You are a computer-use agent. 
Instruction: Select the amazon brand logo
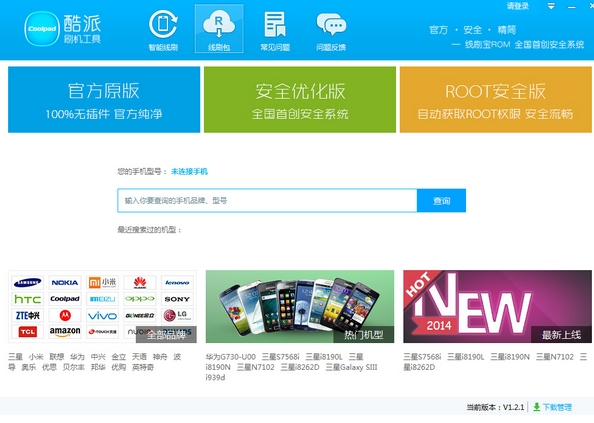pyautogui.click(x=65, y=332)
